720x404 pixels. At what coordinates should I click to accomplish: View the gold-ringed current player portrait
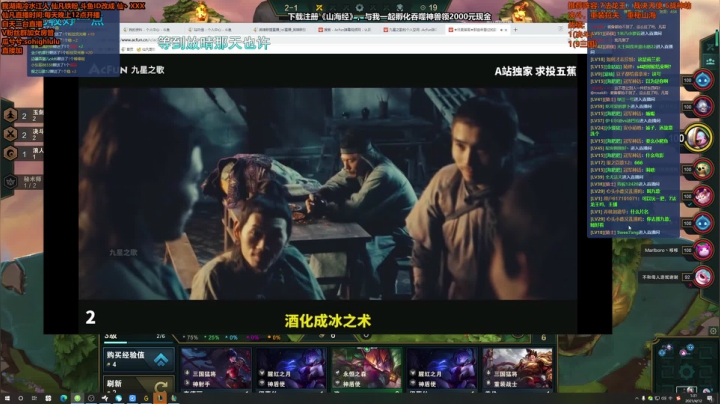point(698,137)
